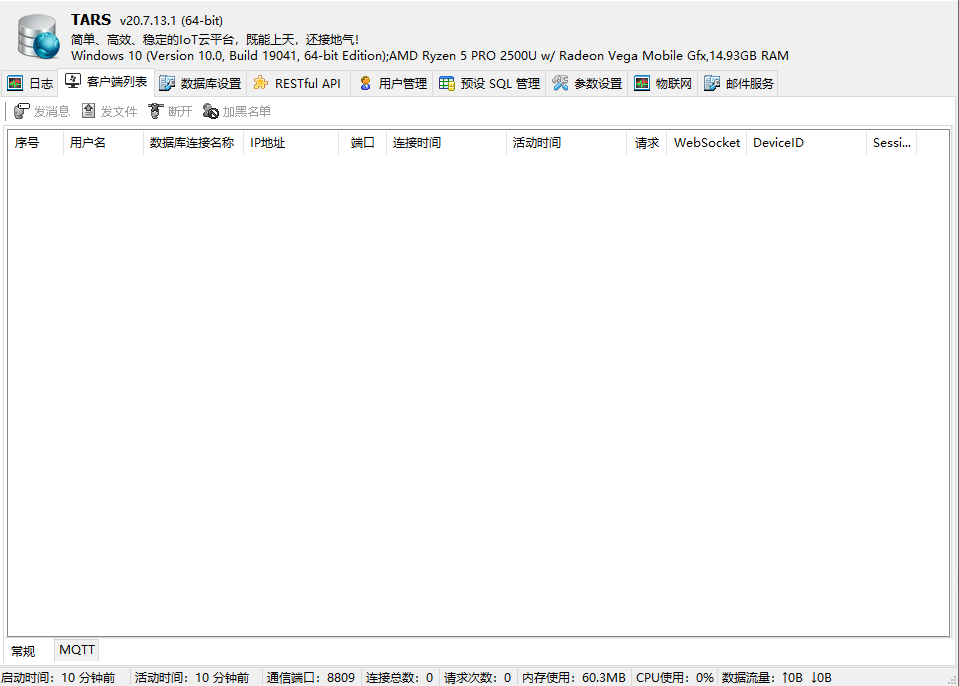Click the DeviceID column header
Viewport: 959px width, 686px height.
[806, 142]
